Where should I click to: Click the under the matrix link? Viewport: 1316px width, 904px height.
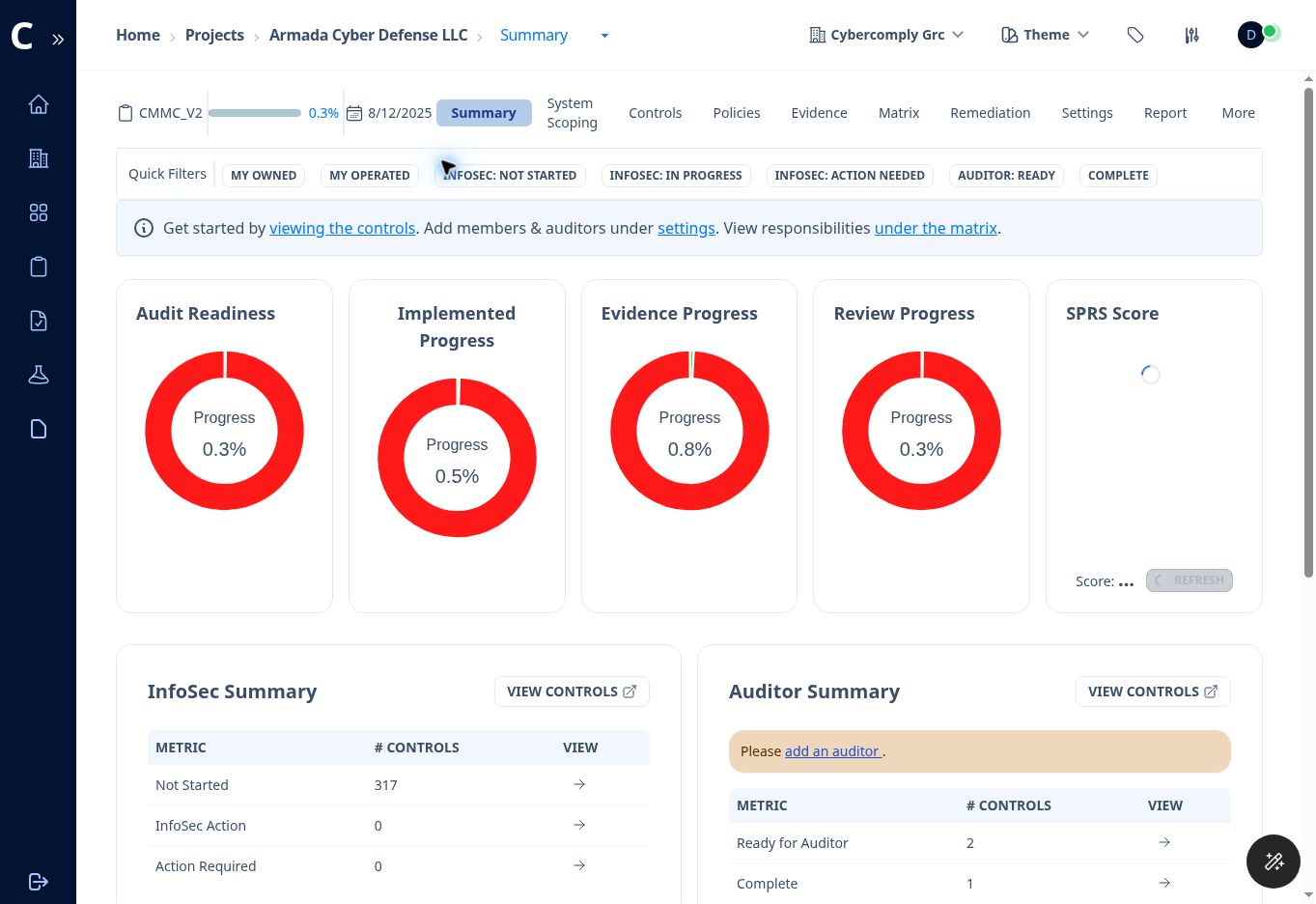point(936,228)
